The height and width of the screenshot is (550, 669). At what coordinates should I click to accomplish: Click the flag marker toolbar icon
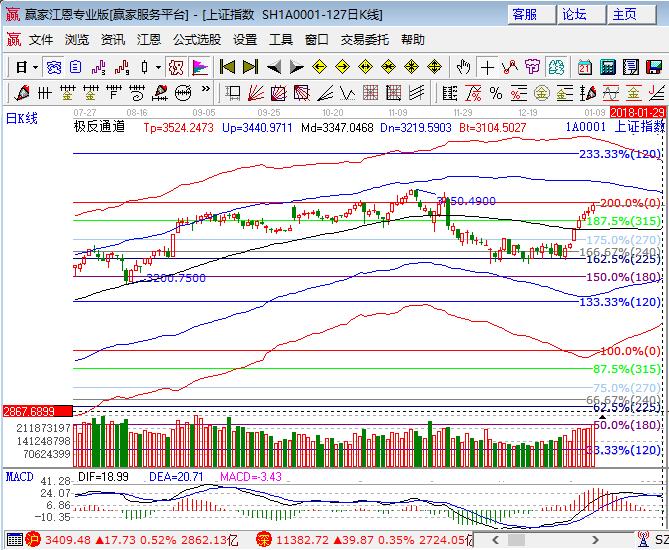point(200,67)
